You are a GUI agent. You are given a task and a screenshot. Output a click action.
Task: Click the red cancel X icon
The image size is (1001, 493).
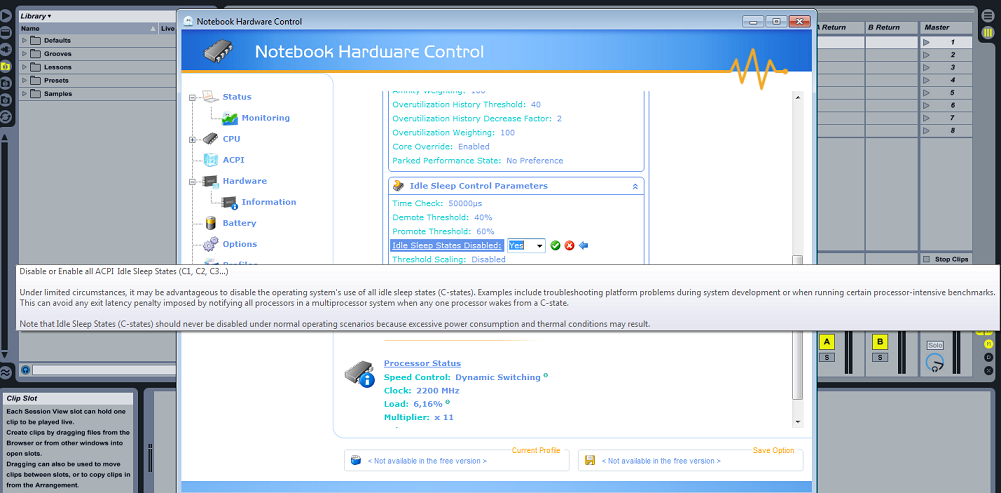pos(569,246)
